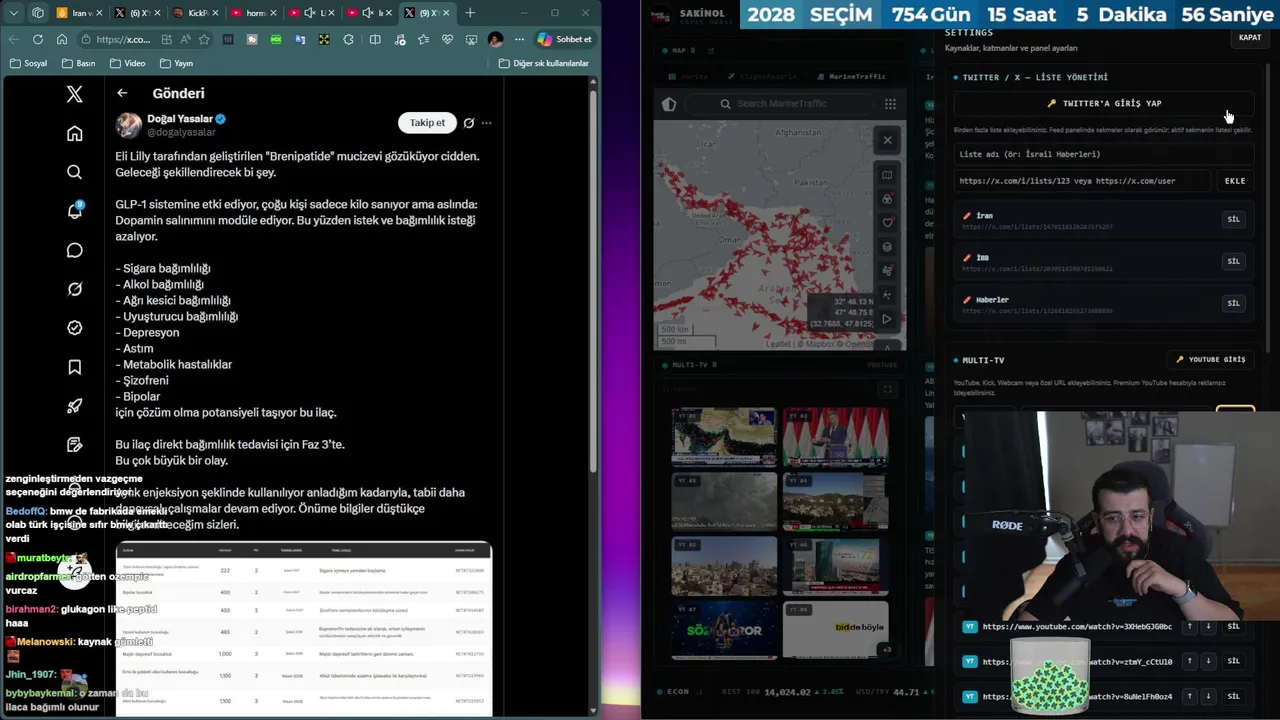Click the list URL input field
Screen dimensions: 1280x720
pyautogui.click(x=1081, y=181)
